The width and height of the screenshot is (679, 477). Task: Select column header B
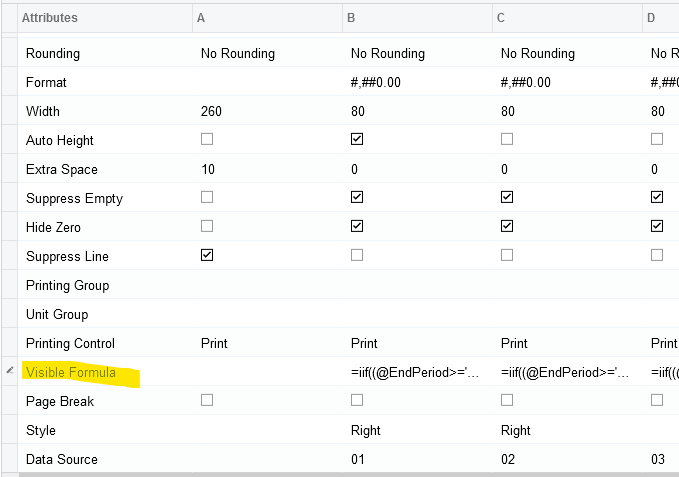(x=417, y=18)
